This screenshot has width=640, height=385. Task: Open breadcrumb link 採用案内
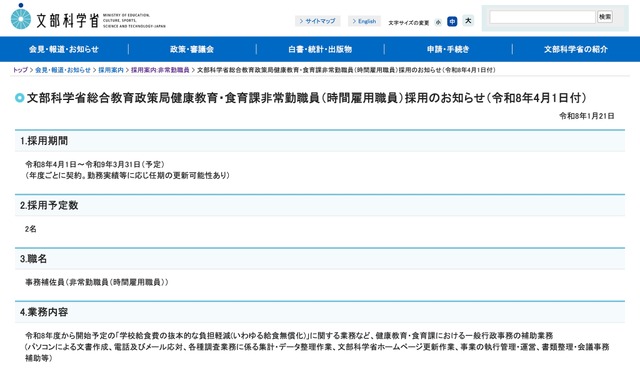(111, 70)
